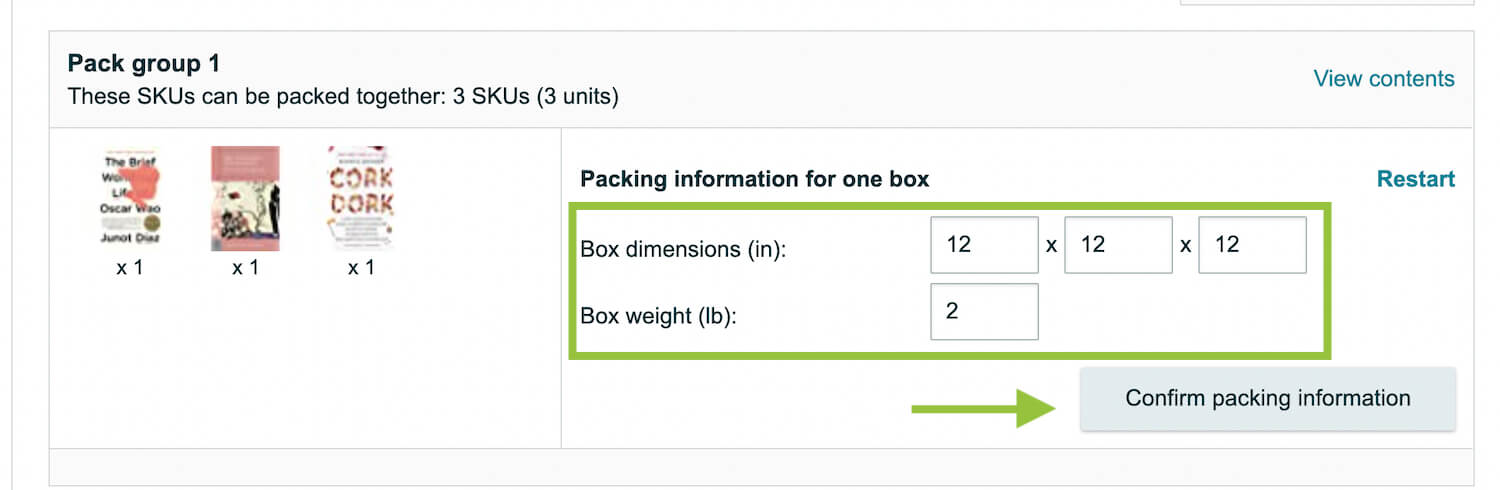Click the x 1 quantity under Oscar Wao
Viewport: 1500px width, 490px height.
[x=130, y=268]
